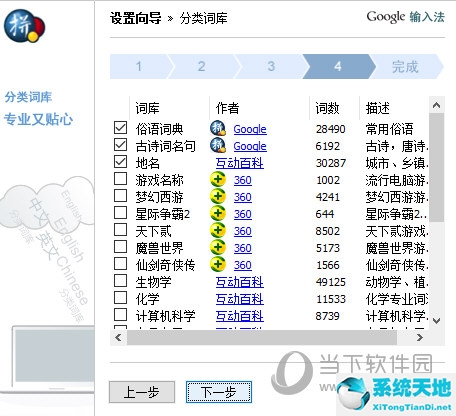This screenshot has width=456, height=416.
Task: Uncheck the 地名 dictionary checkbox
Action: pos(120,161)
